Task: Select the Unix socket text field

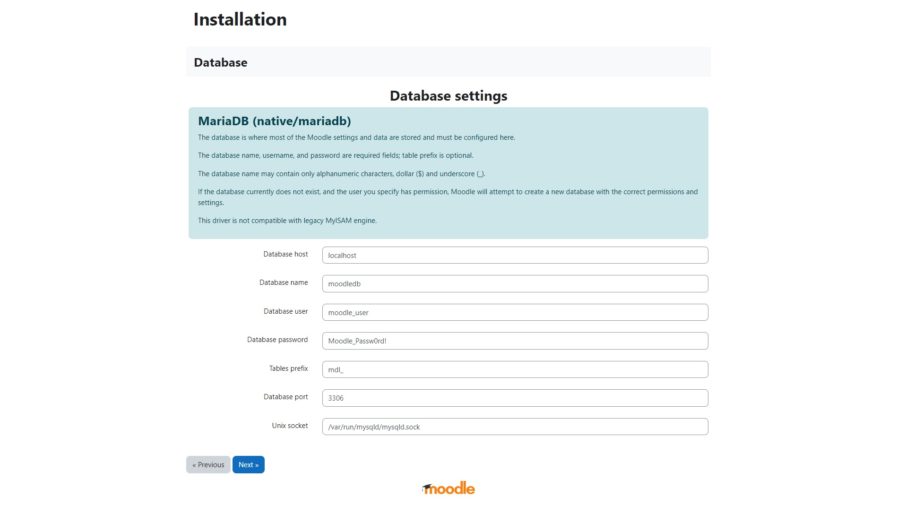Action: (515, 427)
